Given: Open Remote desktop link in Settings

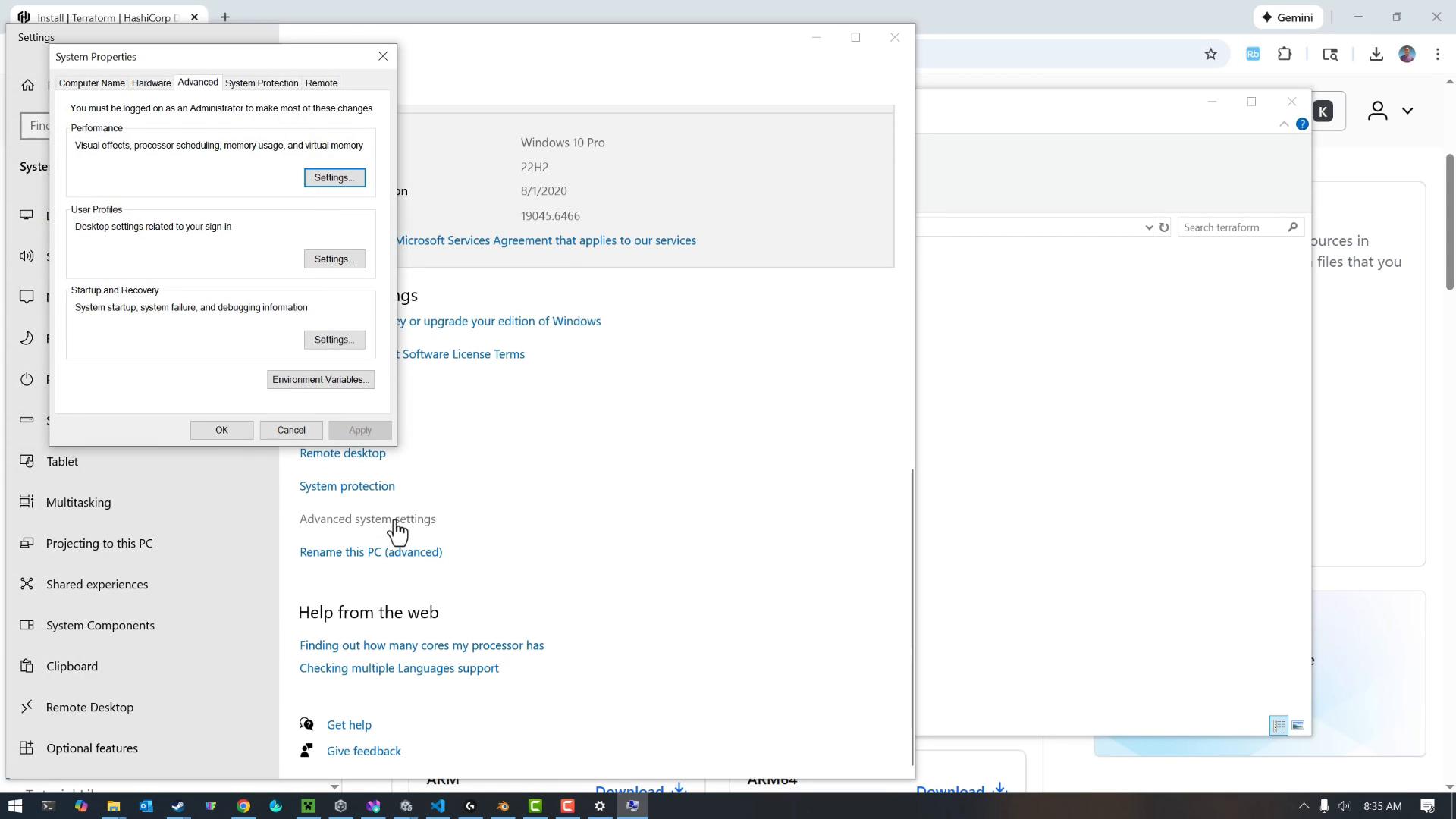Looking at the screenshot, I should [x=343, y=453].
